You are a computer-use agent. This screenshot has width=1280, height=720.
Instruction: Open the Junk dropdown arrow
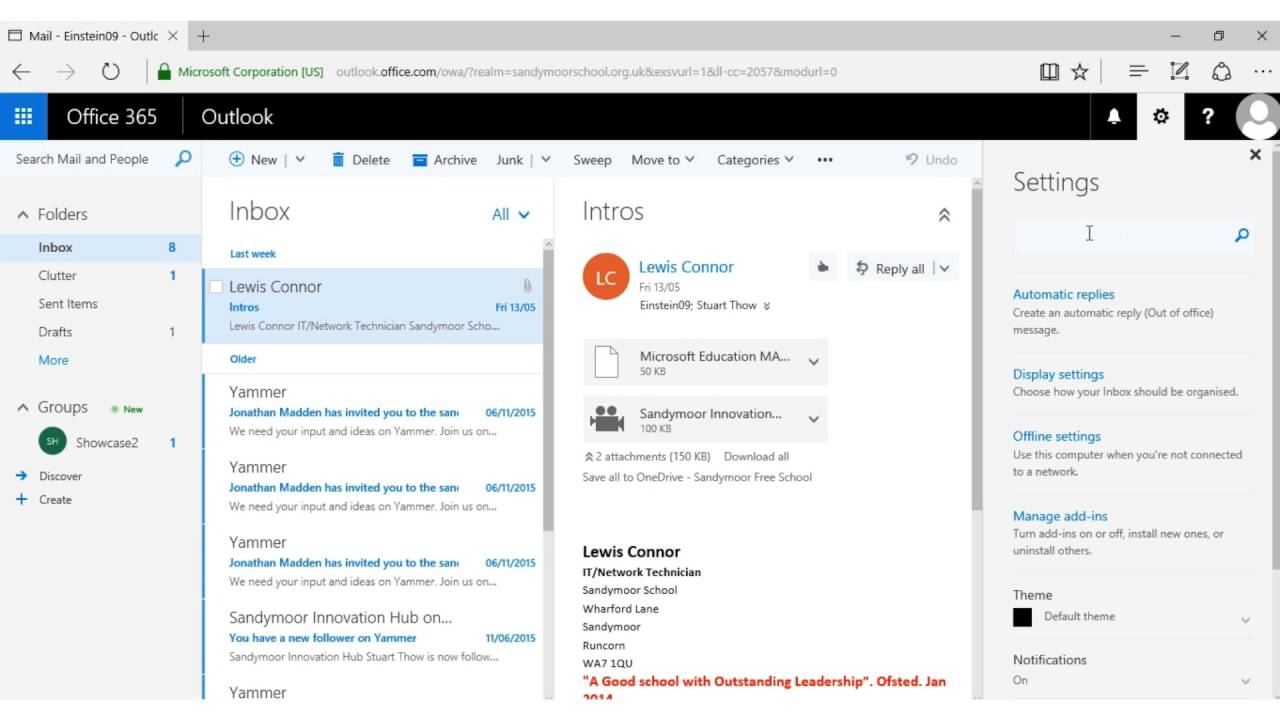(545, 160)
